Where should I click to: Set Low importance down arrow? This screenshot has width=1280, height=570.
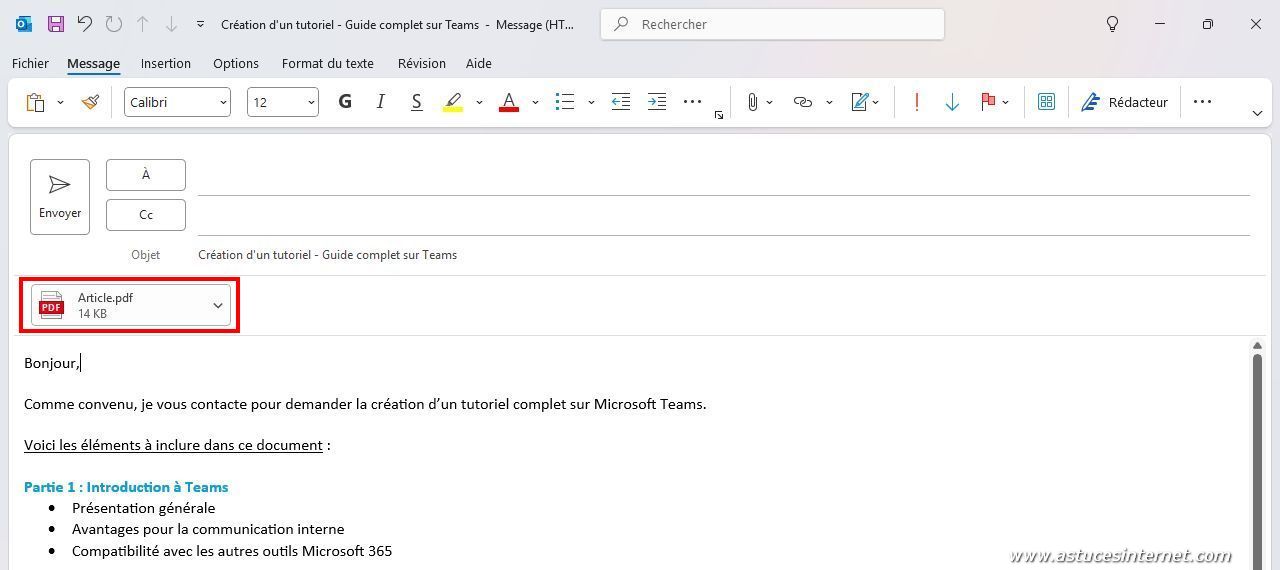coord(952,102)
